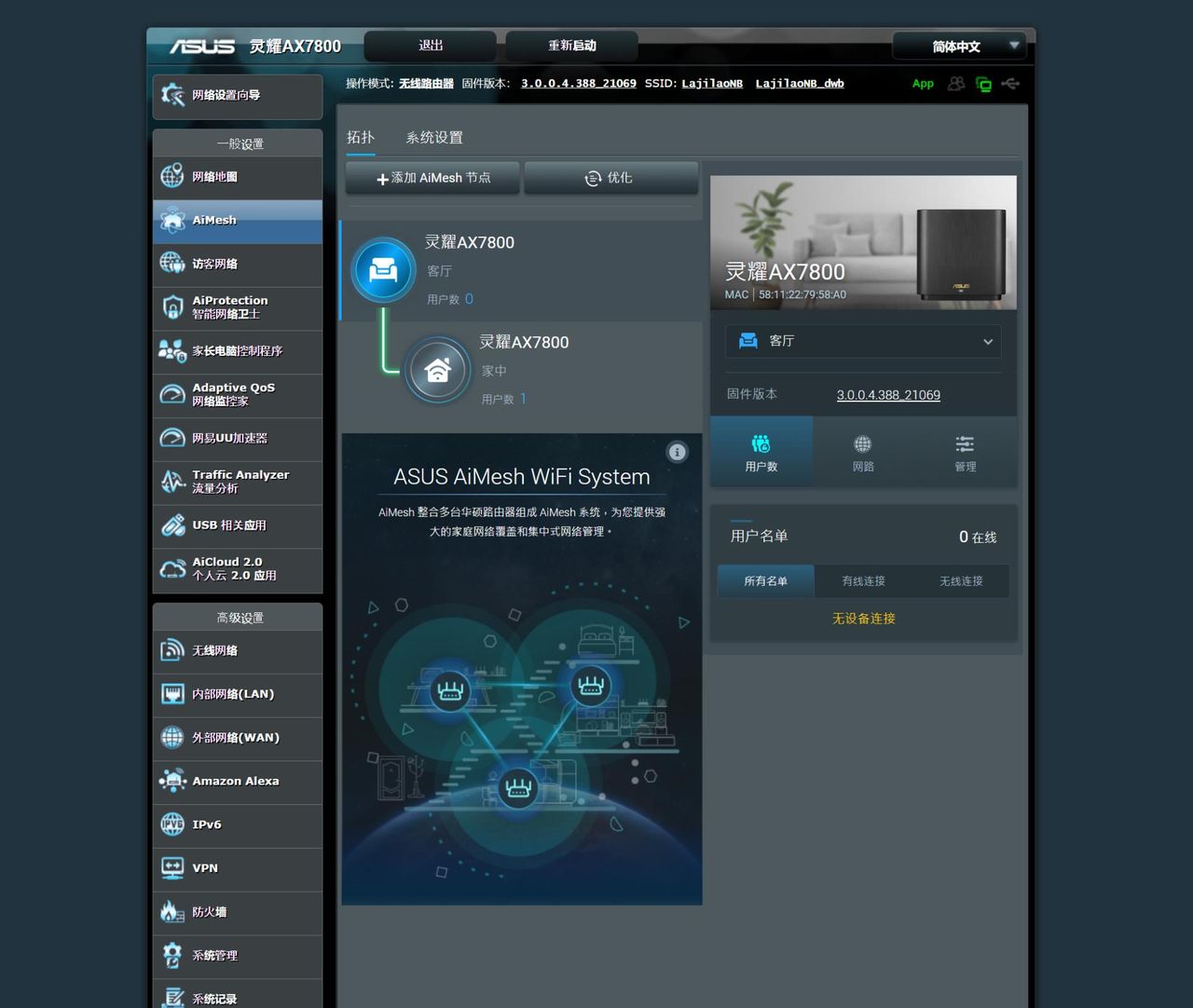Screen dimensions: 1193x1008
Task: Click the 客厅 node user count 0
Action: [469, 299]
